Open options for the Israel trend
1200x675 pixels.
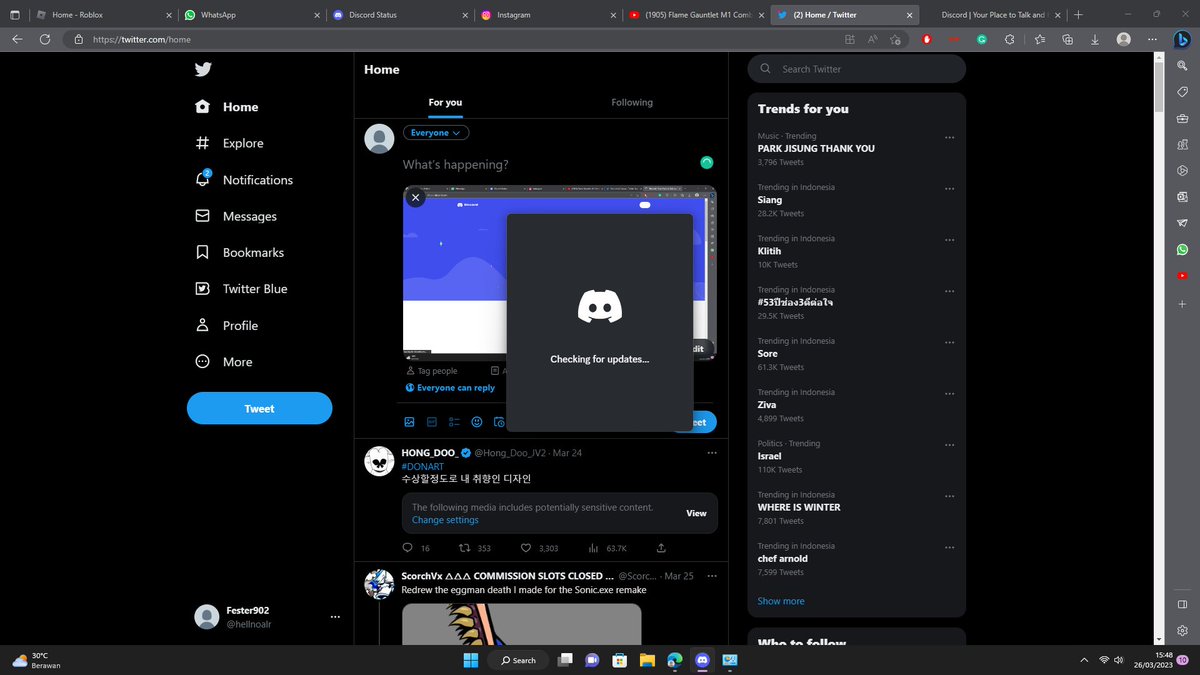(x=949, y=444)
